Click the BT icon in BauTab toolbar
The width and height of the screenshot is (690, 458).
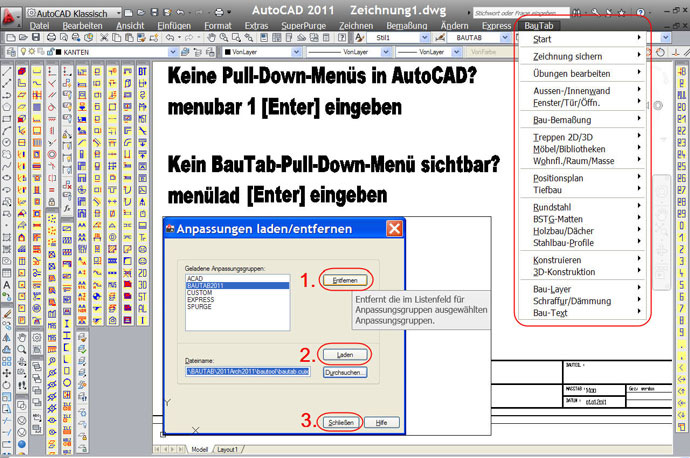(x=142, y=71)
